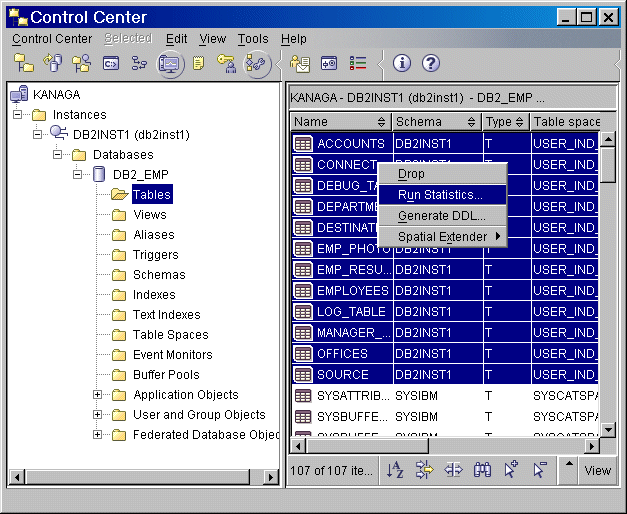The width and height of the screenshot is (627, 514).
Task: Click the Filter icon in bottom toolbar
Action: [424, 470]
